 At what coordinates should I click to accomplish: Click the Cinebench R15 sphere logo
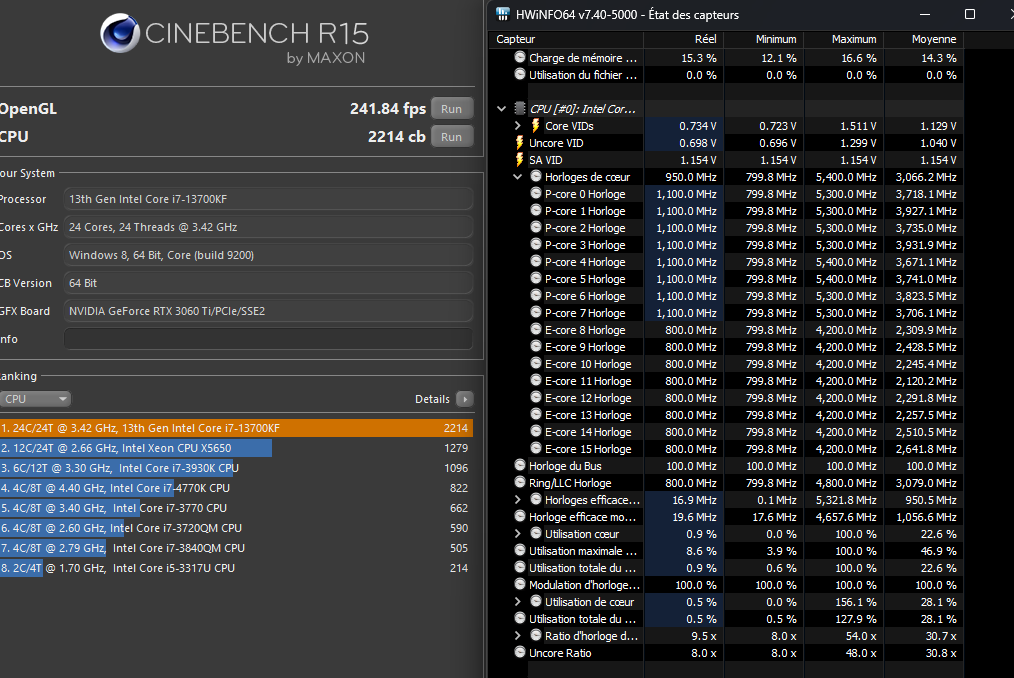pyautogui.click(x=120, y=33)
